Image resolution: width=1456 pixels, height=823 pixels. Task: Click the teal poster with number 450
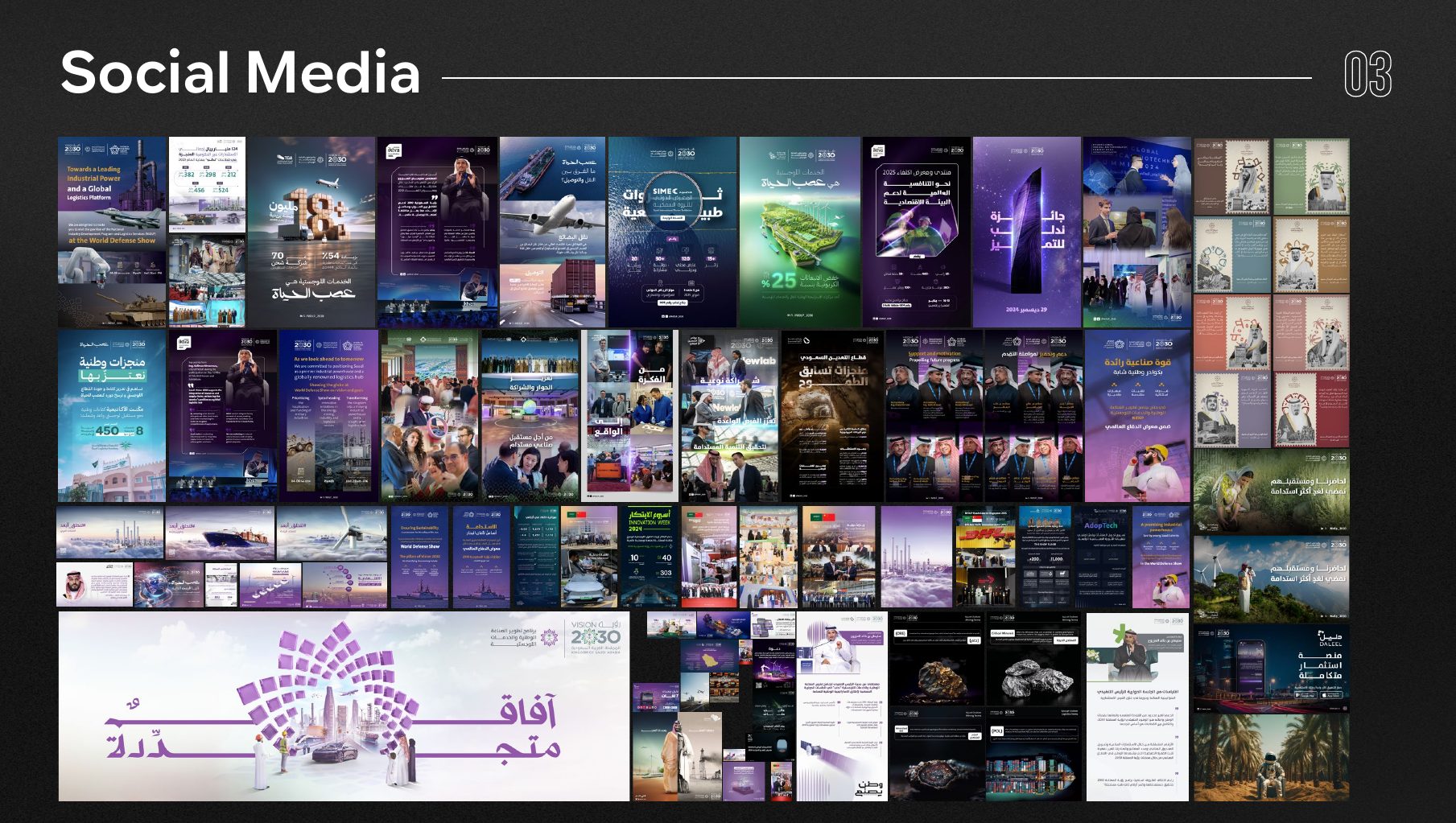pyautogui.click(x=112, y=416)
